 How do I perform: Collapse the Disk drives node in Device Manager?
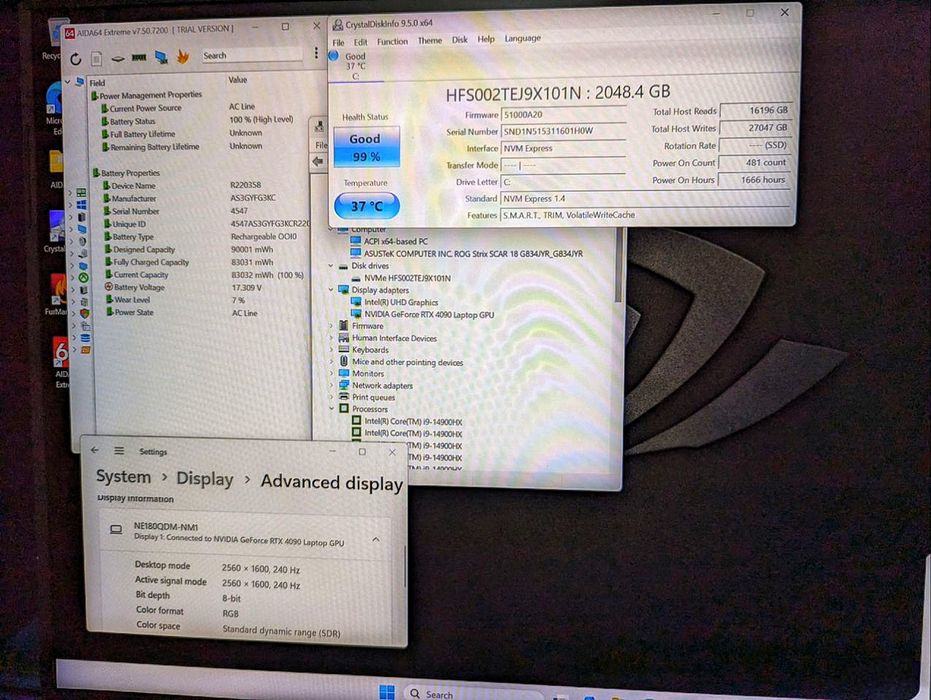tap(331, 266)
